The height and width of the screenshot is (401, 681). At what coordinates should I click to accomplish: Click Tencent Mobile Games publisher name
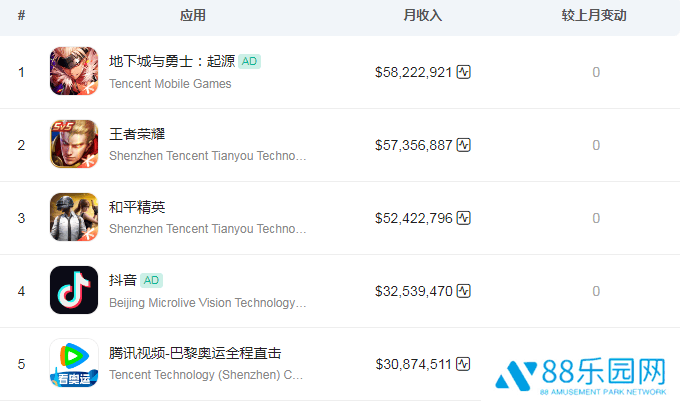click(x=170, y=84)
